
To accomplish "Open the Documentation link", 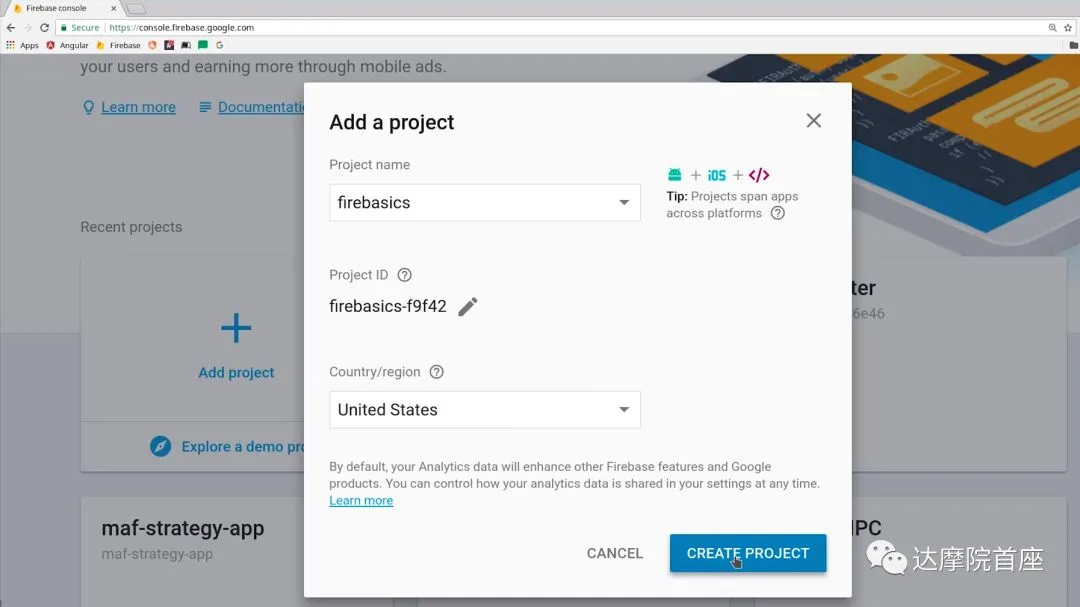I will (x=260, y=107).
